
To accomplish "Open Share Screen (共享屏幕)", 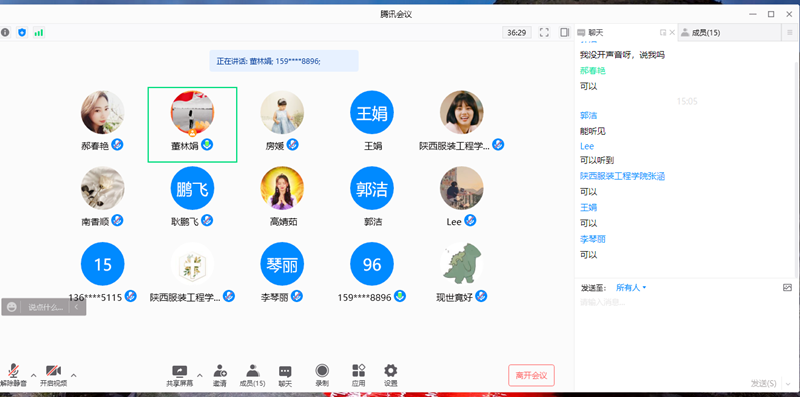I will point(180,375).
